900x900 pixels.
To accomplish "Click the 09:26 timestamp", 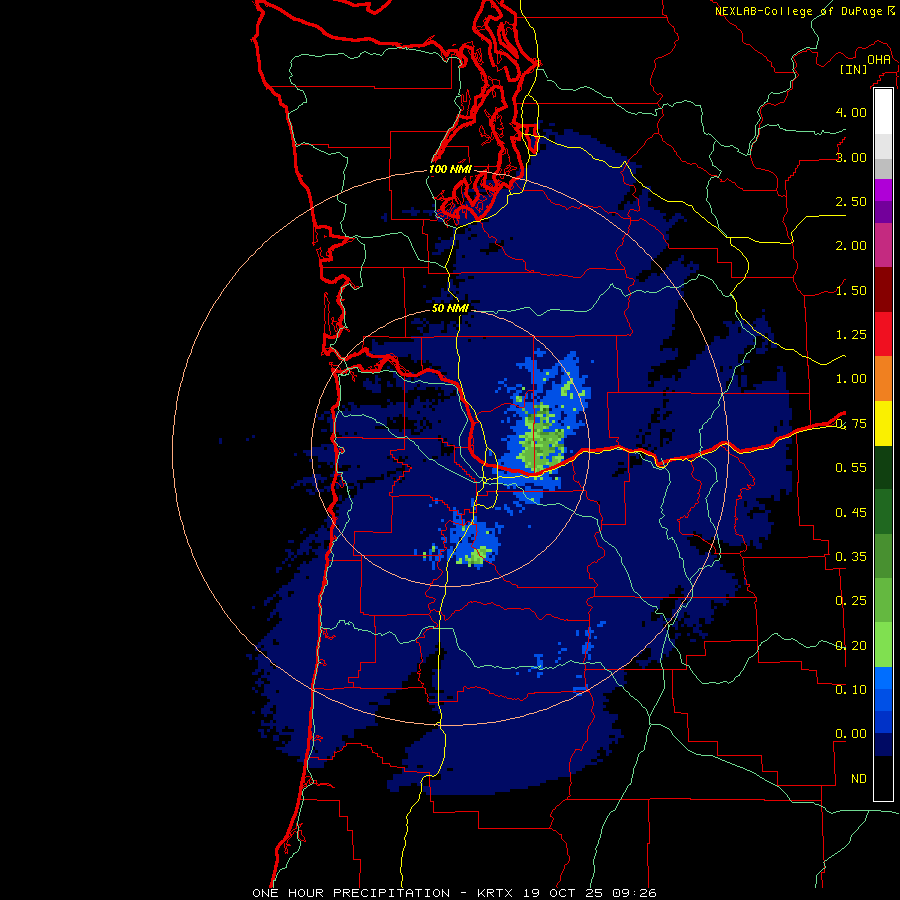I will coord(634,893).
